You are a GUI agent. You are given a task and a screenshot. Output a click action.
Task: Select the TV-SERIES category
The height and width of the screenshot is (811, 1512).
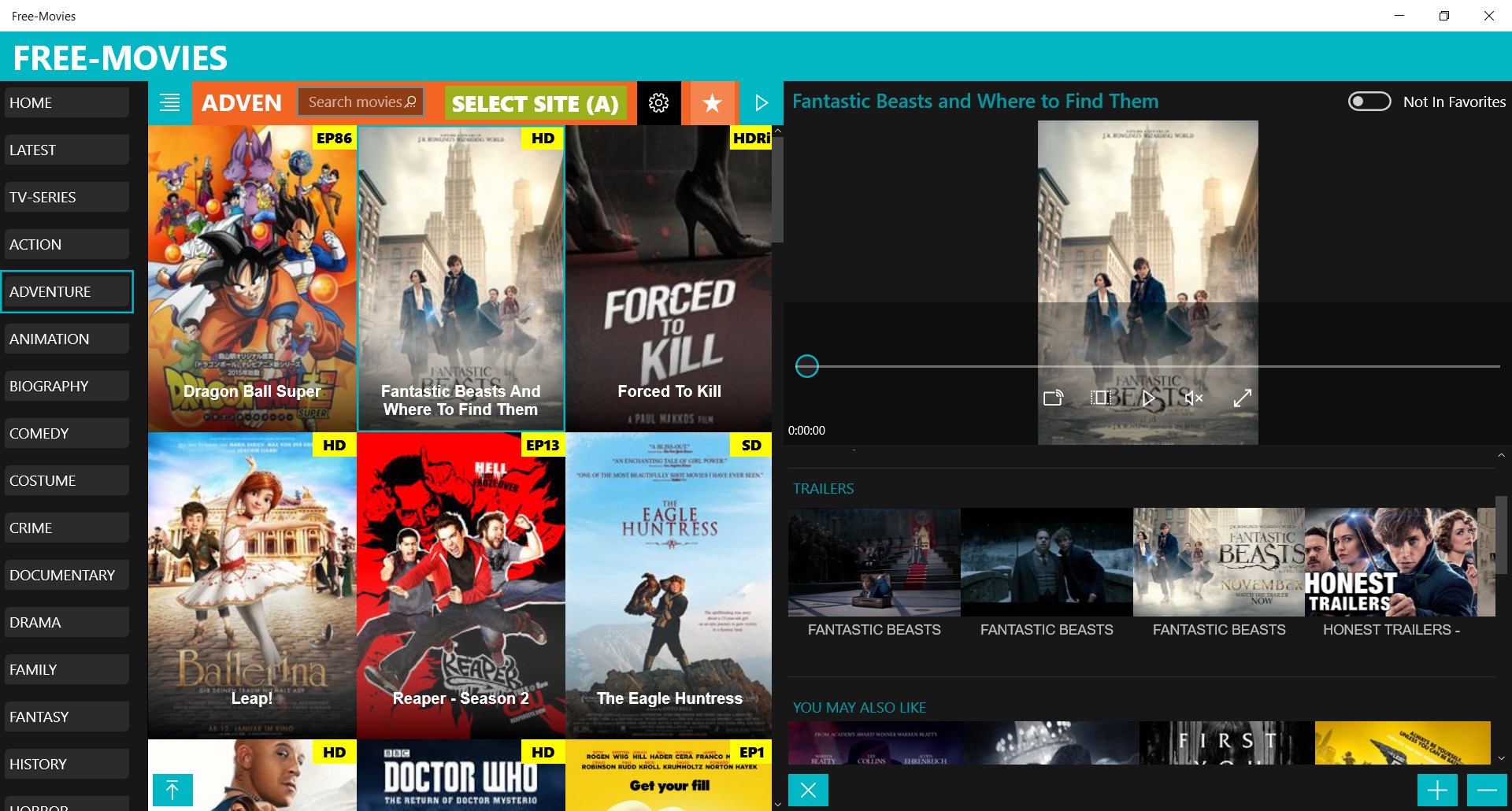pyautogui.click(x=66, y=196)
